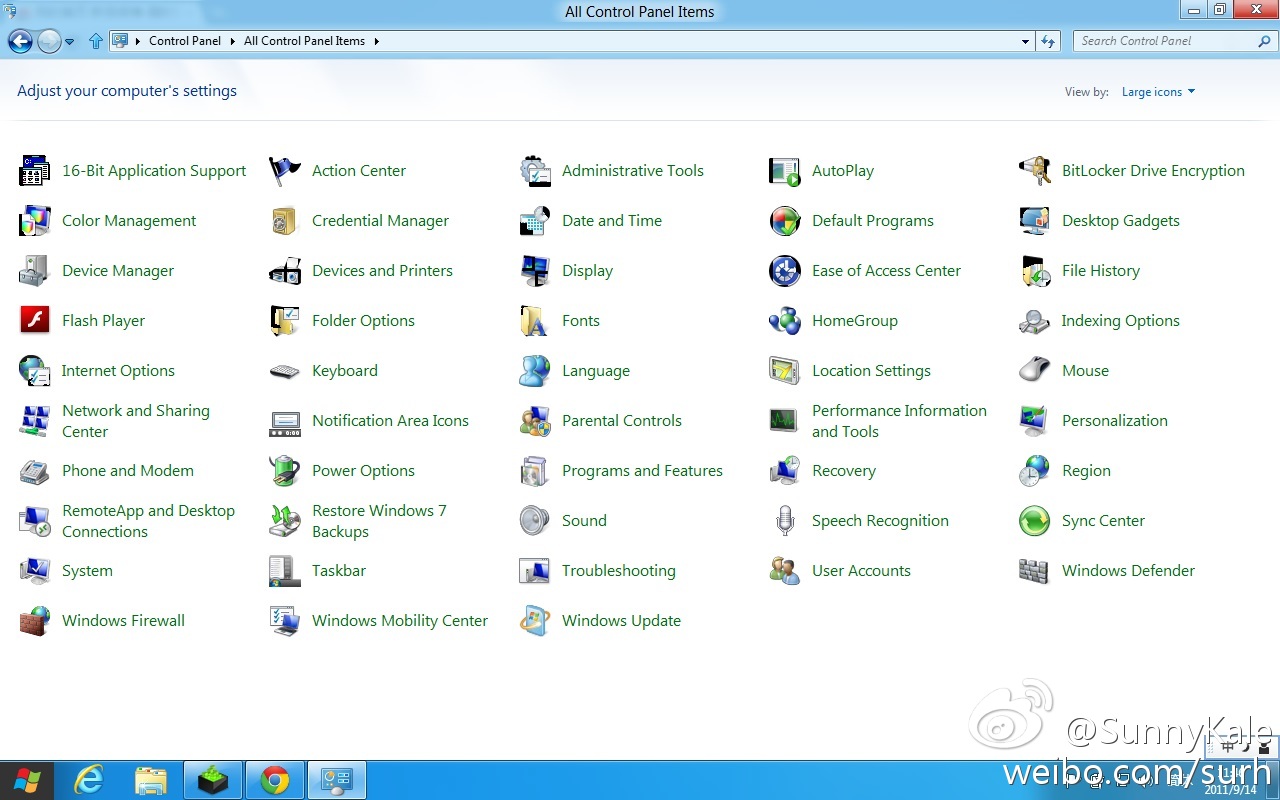Open the Sound link
Viewport: 1280px width, 800px height.
(584, 521)
